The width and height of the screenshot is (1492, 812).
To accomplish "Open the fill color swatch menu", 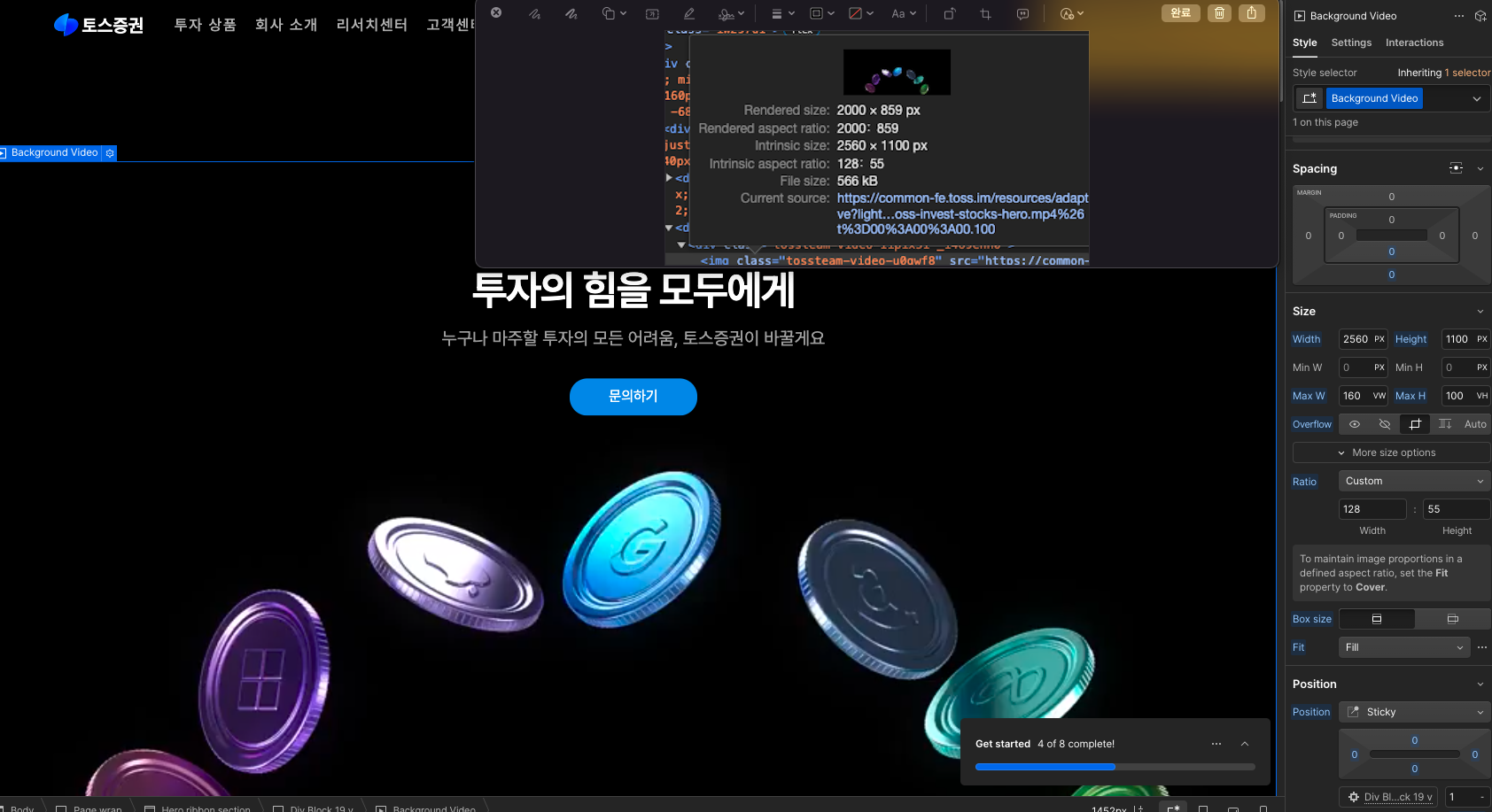I will click(x=860, y=13).
